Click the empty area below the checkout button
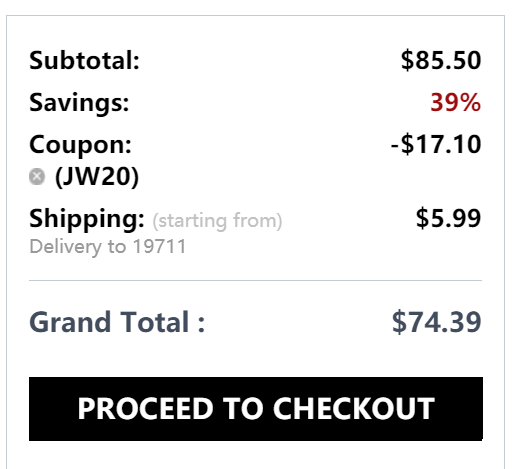 [256, 455]
